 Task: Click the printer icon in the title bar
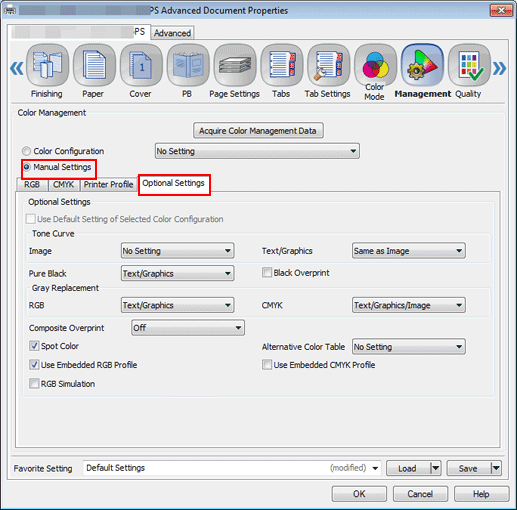click(x=10, y=10)
